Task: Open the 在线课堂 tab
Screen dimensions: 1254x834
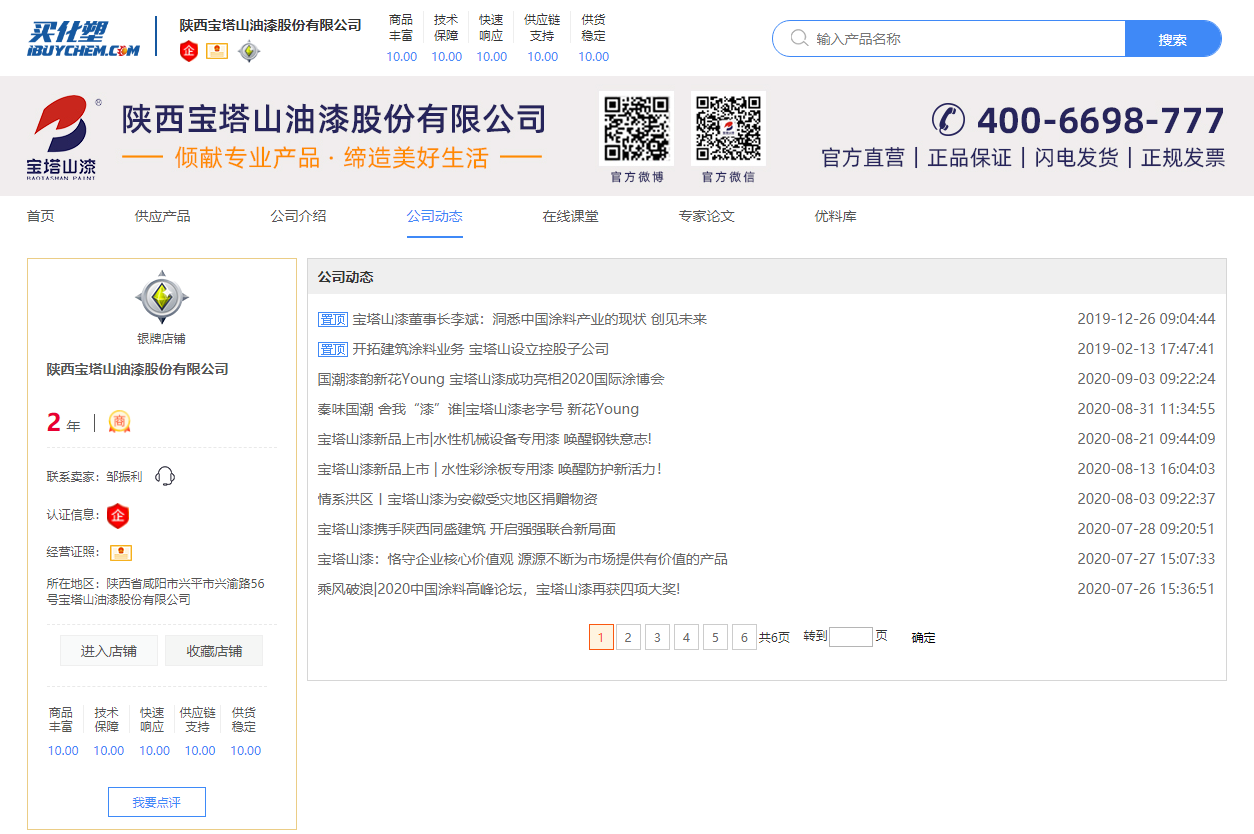Action: [x=571, y=216]
